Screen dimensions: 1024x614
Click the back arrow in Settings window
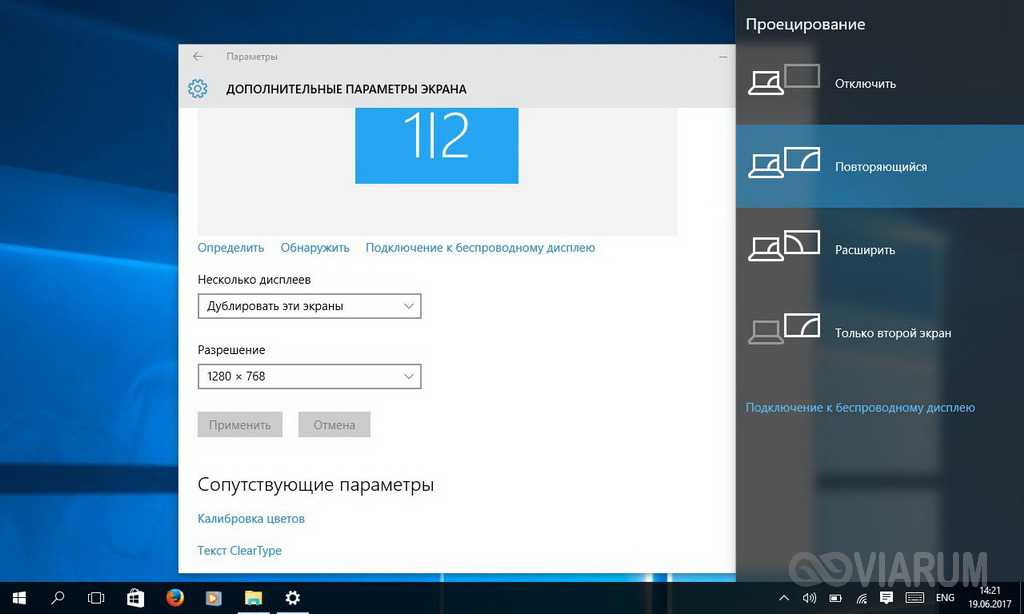(198, 57)
